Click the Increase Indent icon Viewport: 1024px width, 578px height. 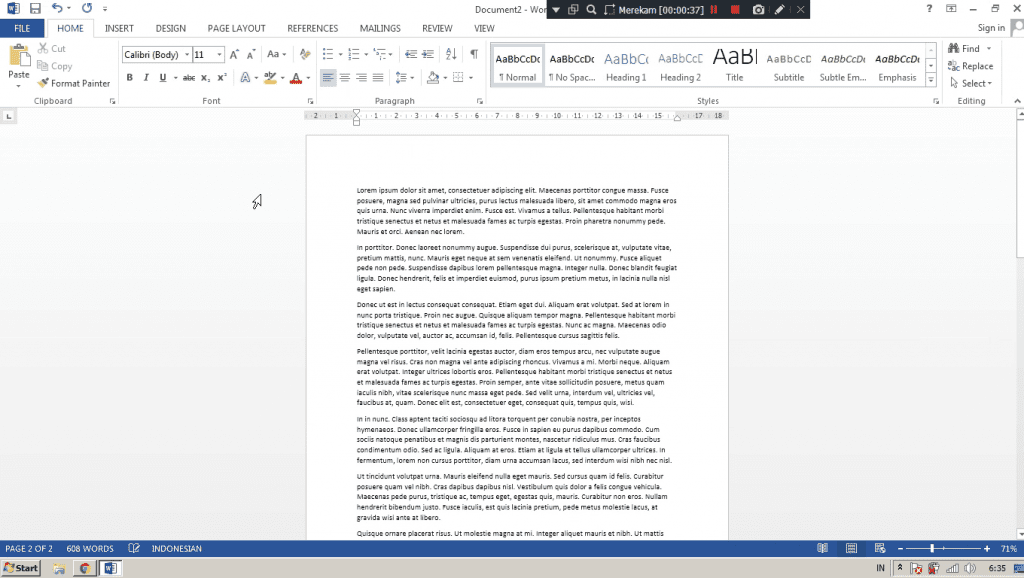428,54
